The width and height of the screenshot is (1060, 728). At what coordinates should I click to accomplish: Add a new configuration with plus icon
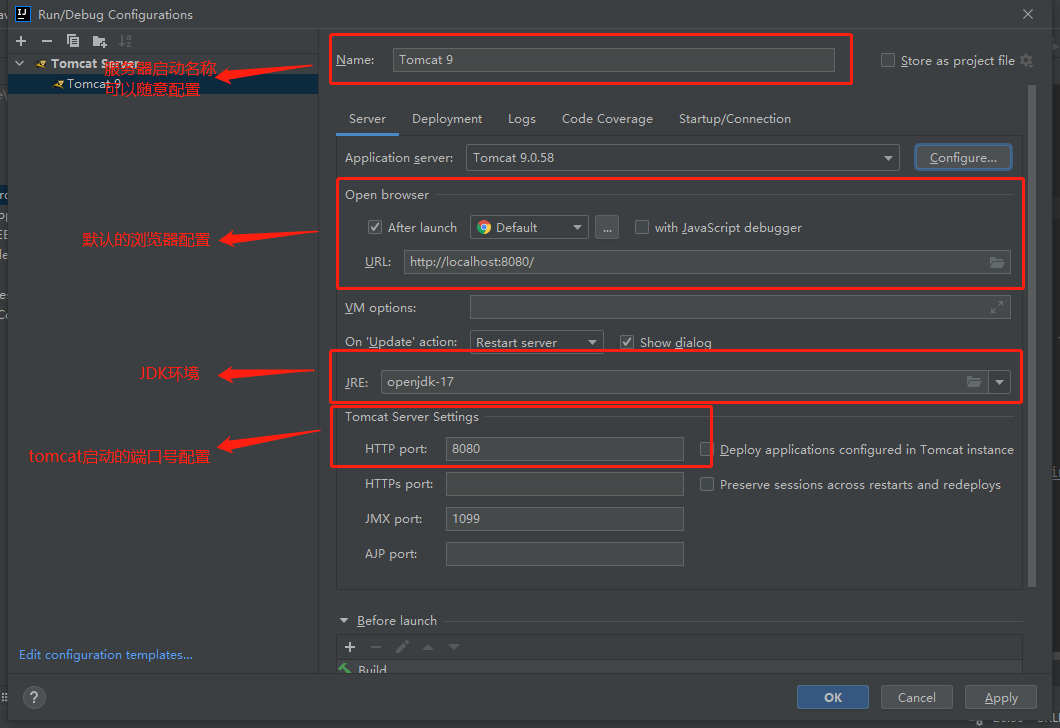pos(21,41)
